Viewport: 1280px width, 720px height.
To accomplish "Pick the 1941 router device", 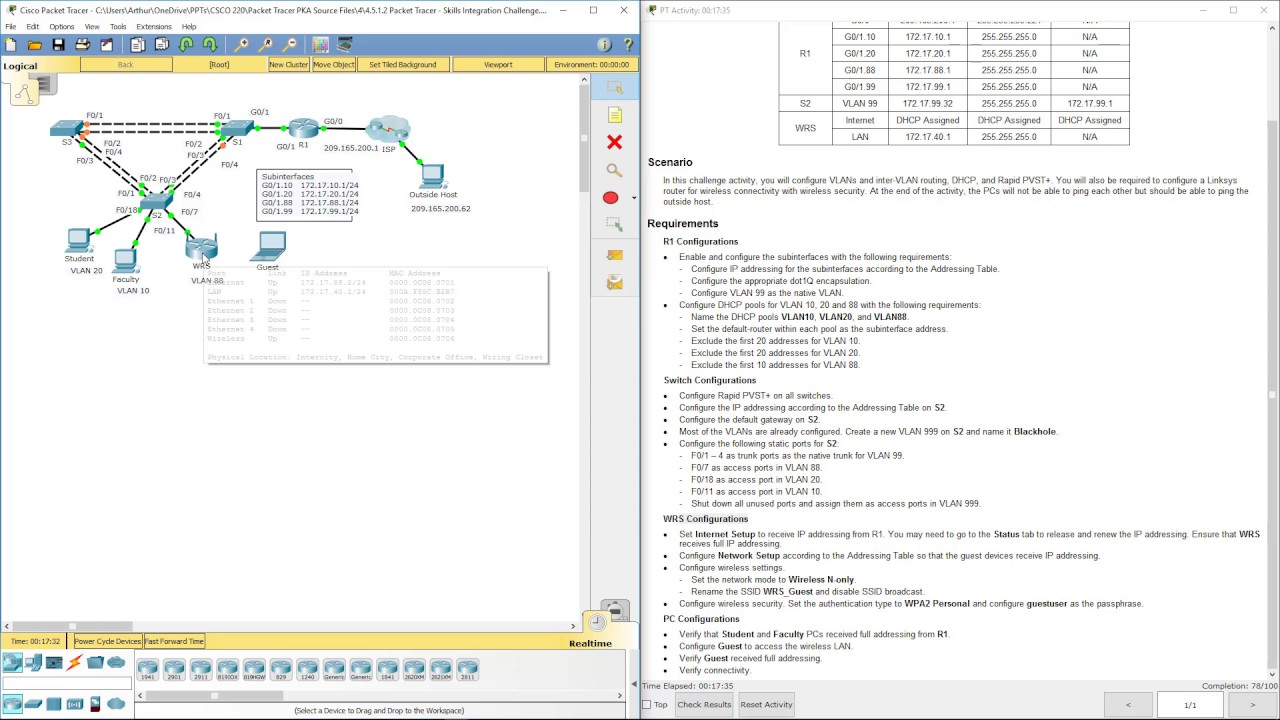I will (148, 669).
